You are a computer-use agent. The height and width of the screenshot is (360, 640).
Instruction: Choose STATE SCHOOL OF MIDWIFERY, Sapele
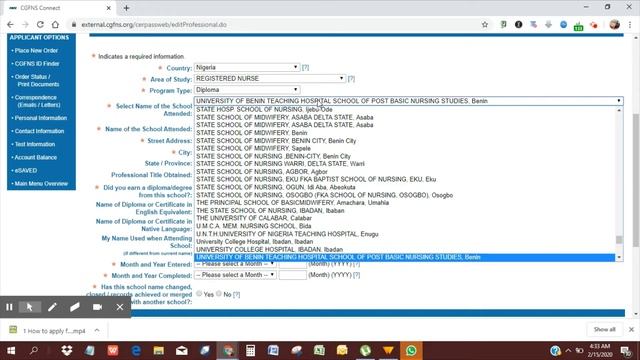[404, 148]
